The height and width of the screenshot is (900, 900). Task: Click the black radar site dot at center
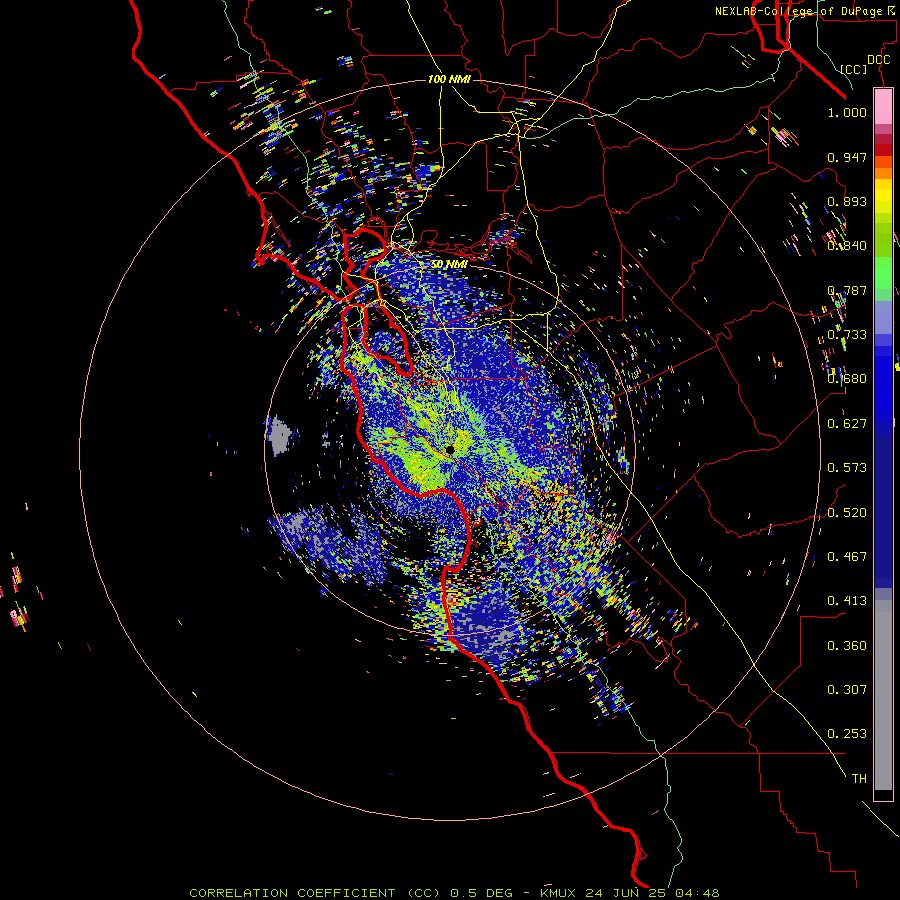(x=450, y=449)
